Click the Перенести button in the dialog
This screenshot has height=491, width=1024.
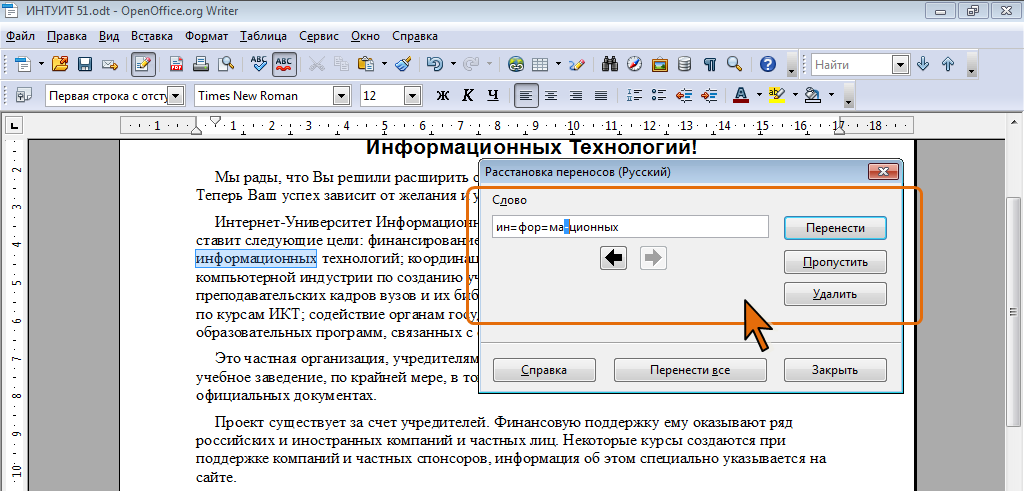(835, 229)
